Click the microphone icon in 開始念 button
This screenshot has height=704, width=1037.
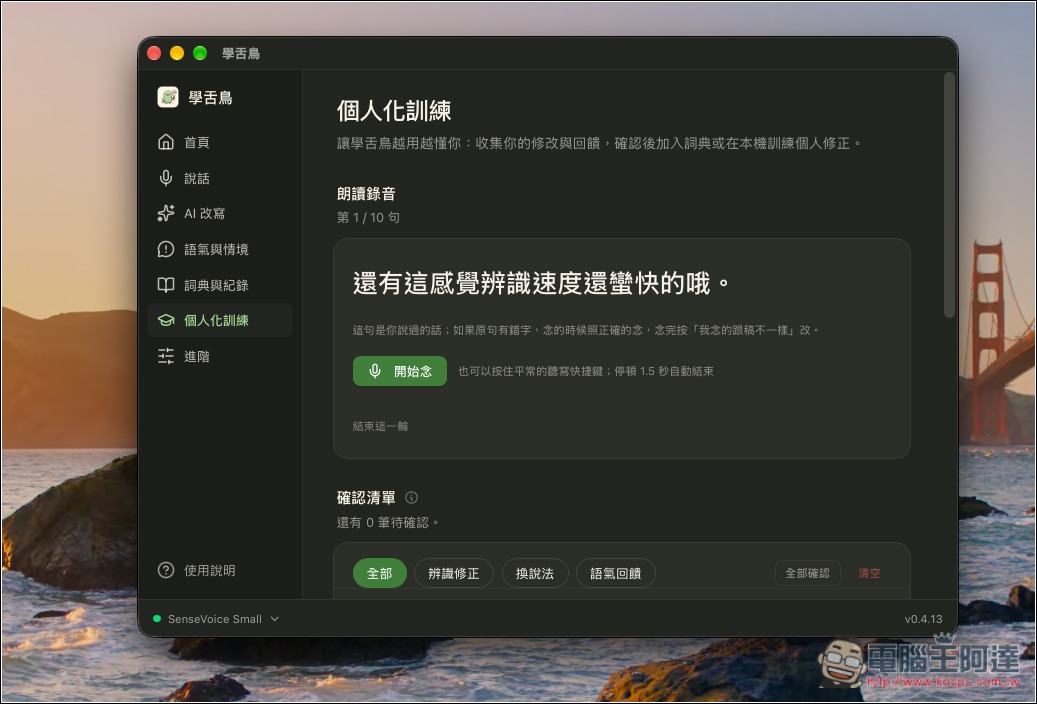[375, 371]
